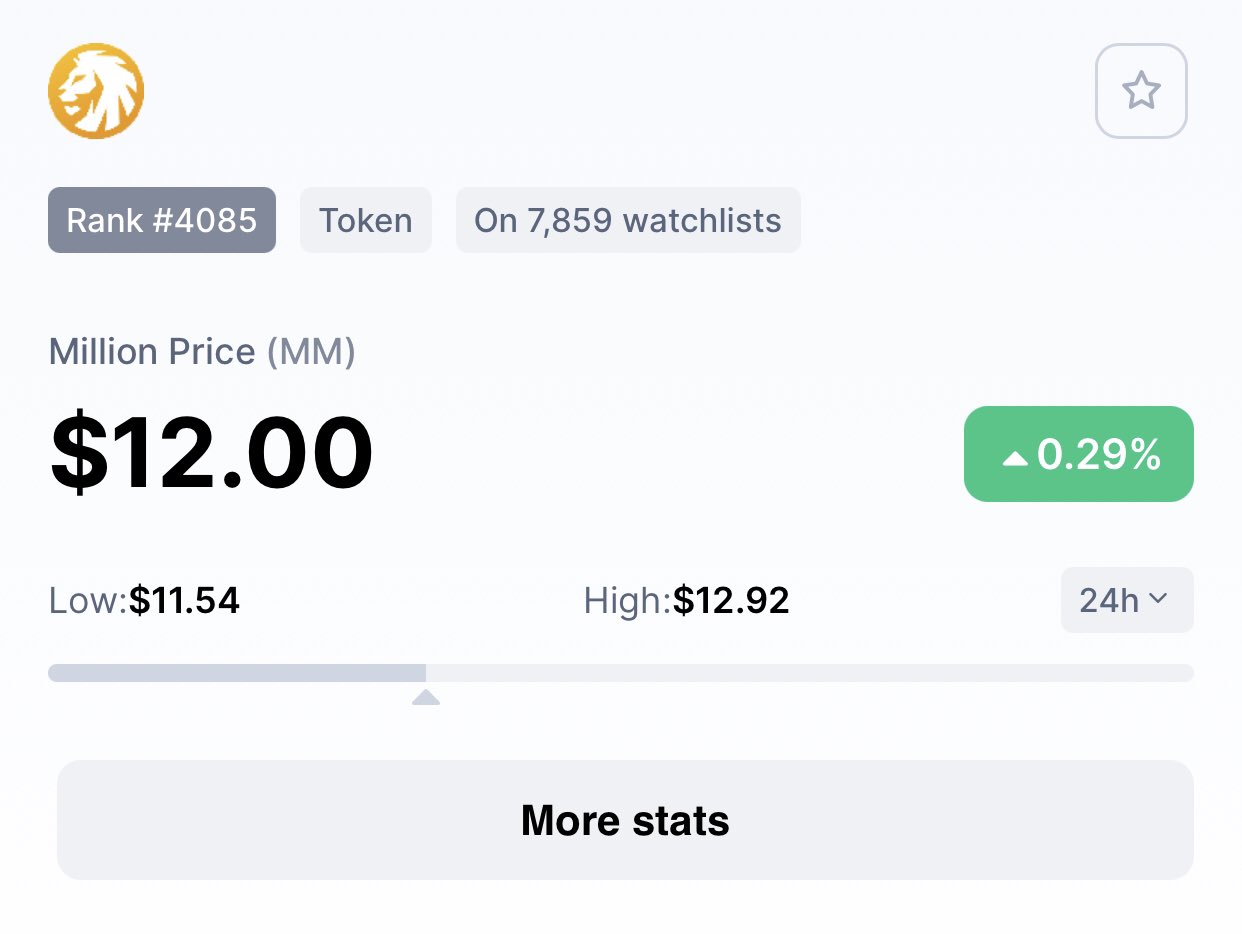Click the Million token lion logo

tap(96, 91)
